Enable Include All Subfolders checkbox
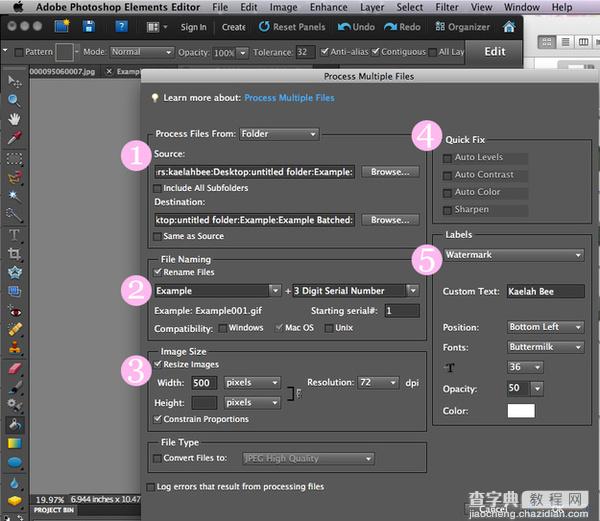600x521 pixels. [x=157, y=188]
